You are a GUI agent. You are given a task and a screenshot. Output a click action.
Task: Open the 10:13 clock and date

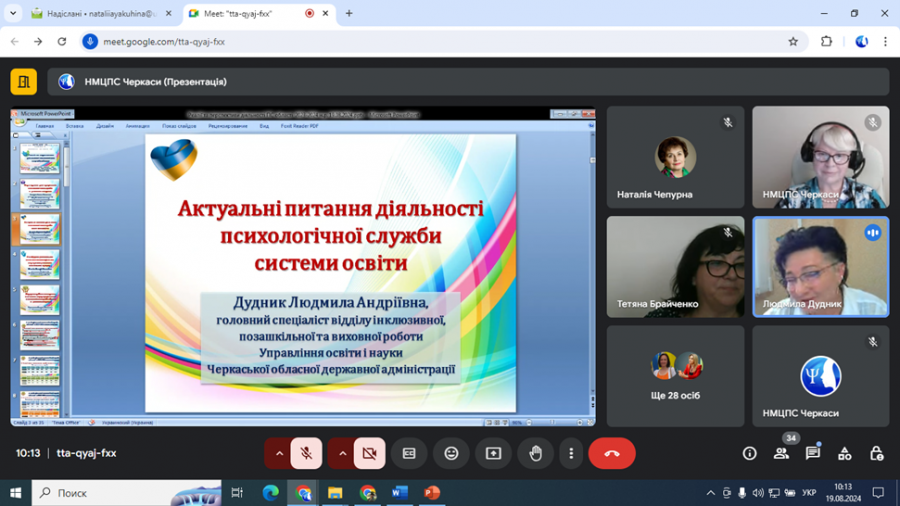pos(843,493)
